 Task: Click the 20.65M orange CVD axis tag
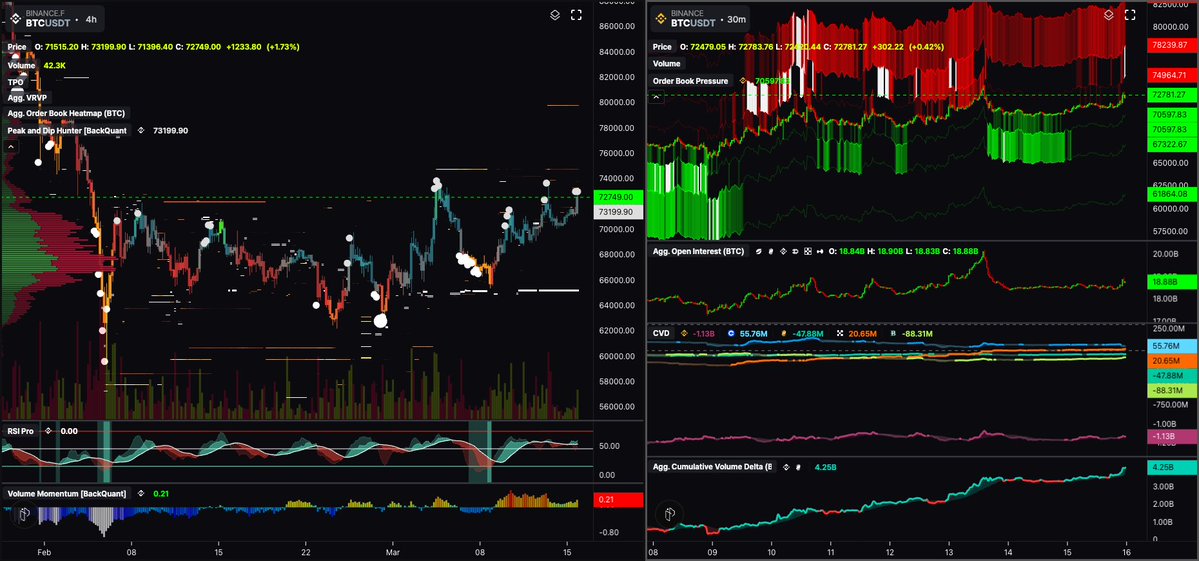1171,361
